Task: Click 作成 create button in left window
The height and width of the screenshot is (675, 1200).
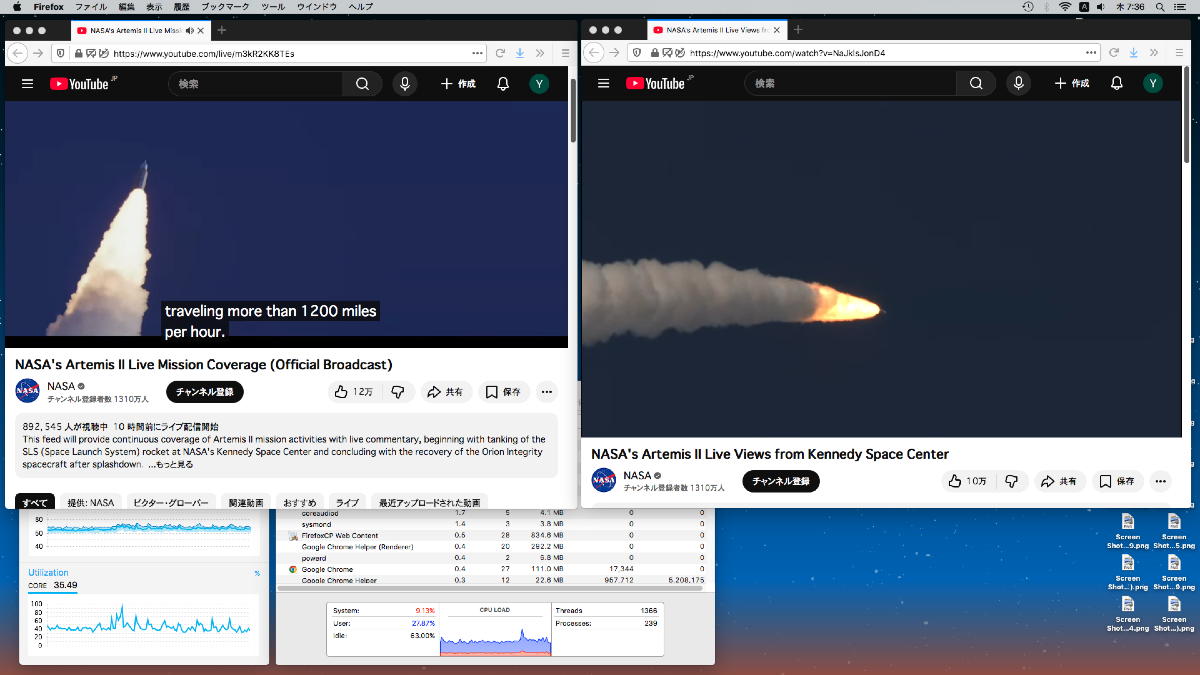Action: [x=458, y=84]
